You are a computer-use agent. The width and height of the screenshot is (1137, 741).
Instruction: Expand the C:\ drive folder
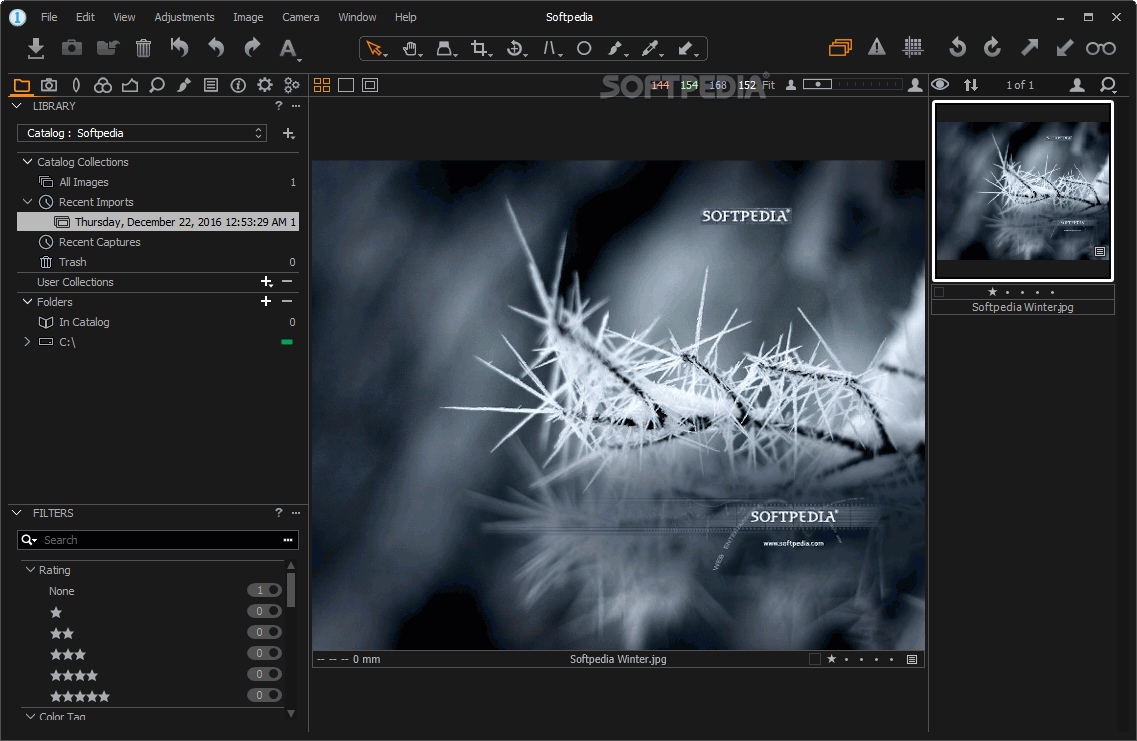(28, 341)
